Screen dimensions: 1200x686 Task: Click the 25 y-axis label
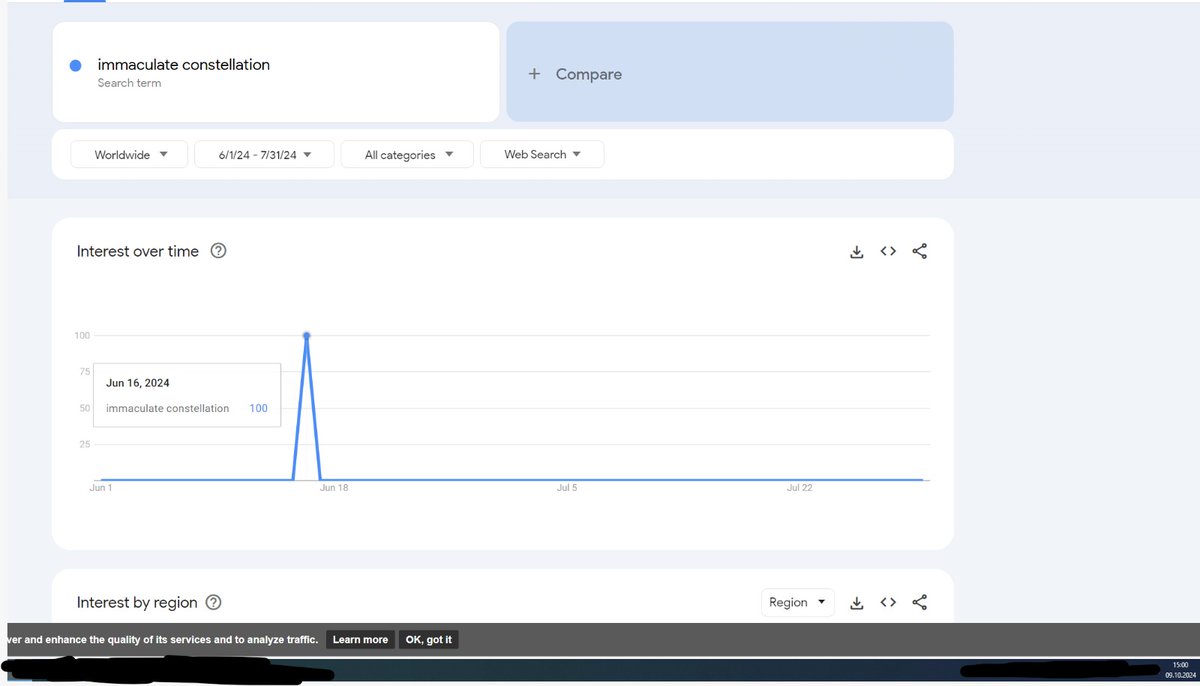coord(85,444)
